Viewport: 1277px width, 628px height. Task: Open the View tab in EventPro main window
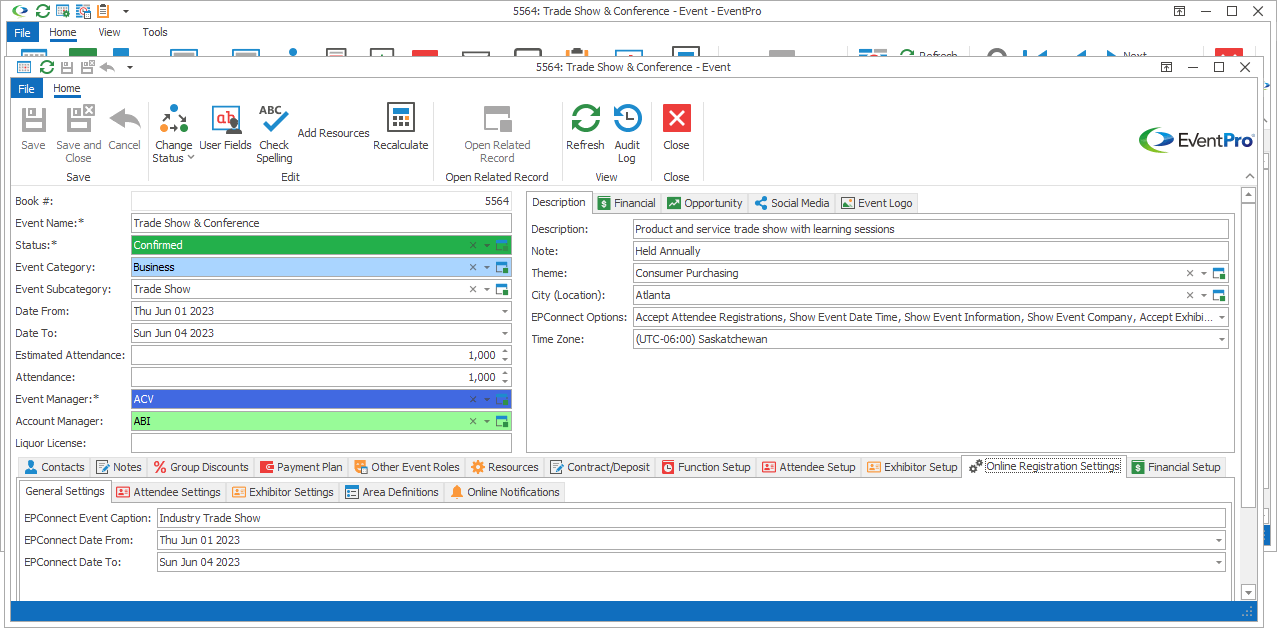109,33
